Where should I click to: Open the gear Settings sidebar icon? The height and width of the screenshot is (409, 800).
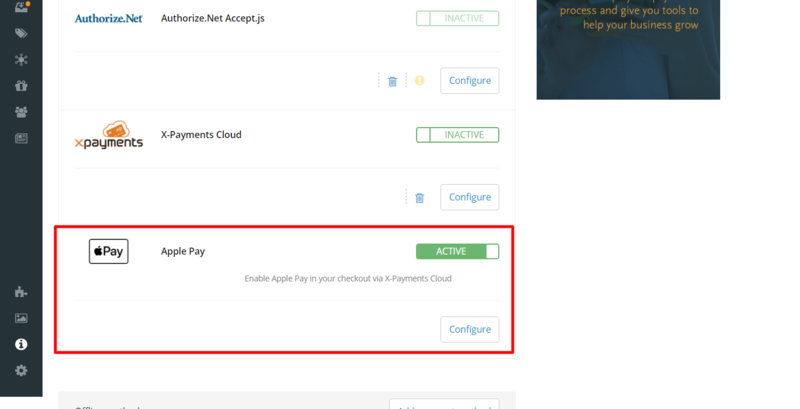[21, 371]
